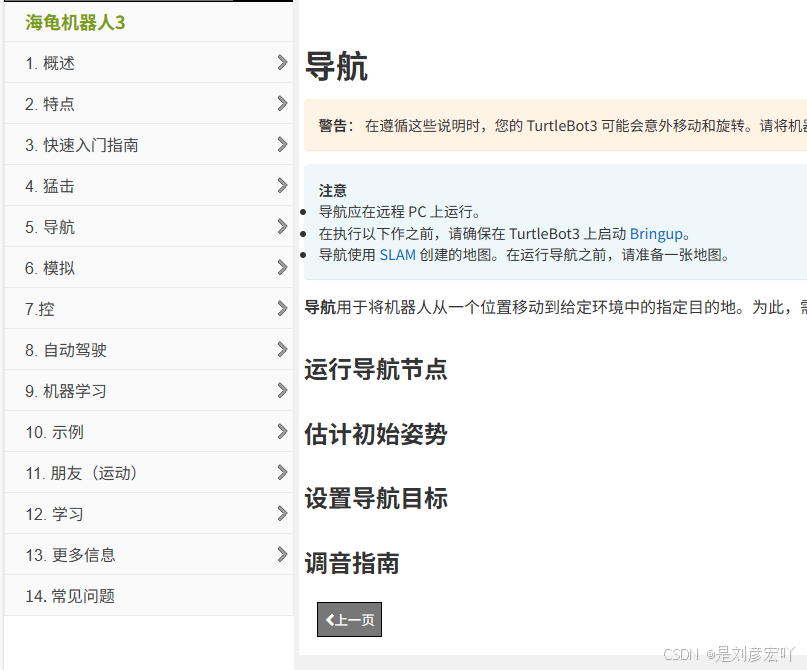
Task: Expand chevron beside 11. 朋友（运动）
Action: (282, 472)
